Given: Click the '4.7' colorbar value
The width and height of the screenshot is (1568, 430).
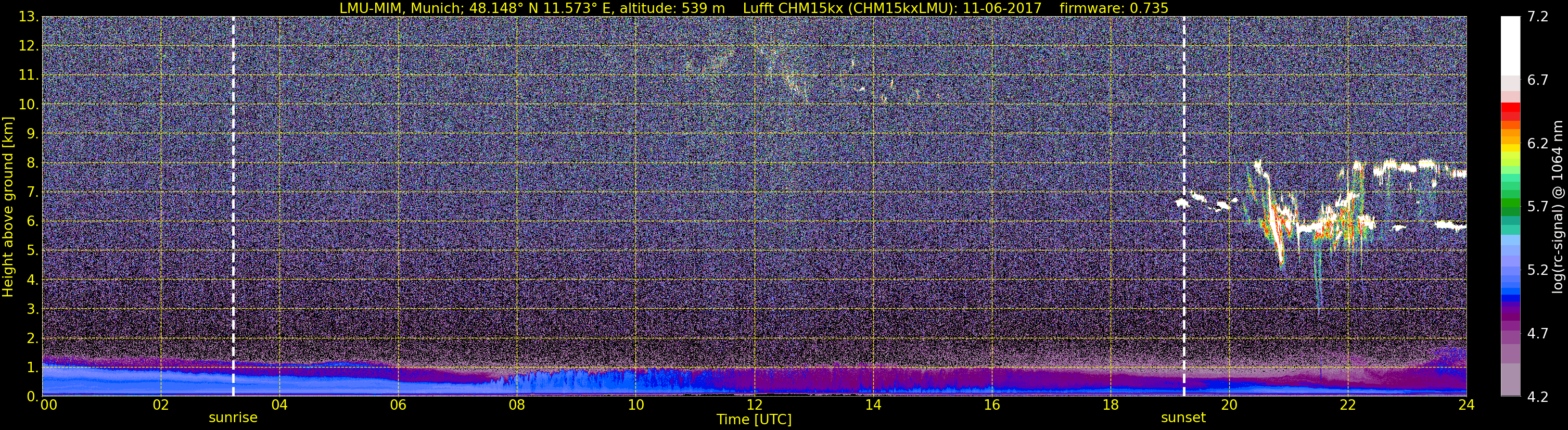Looking at the screenshot, I should click(1538, 333).
